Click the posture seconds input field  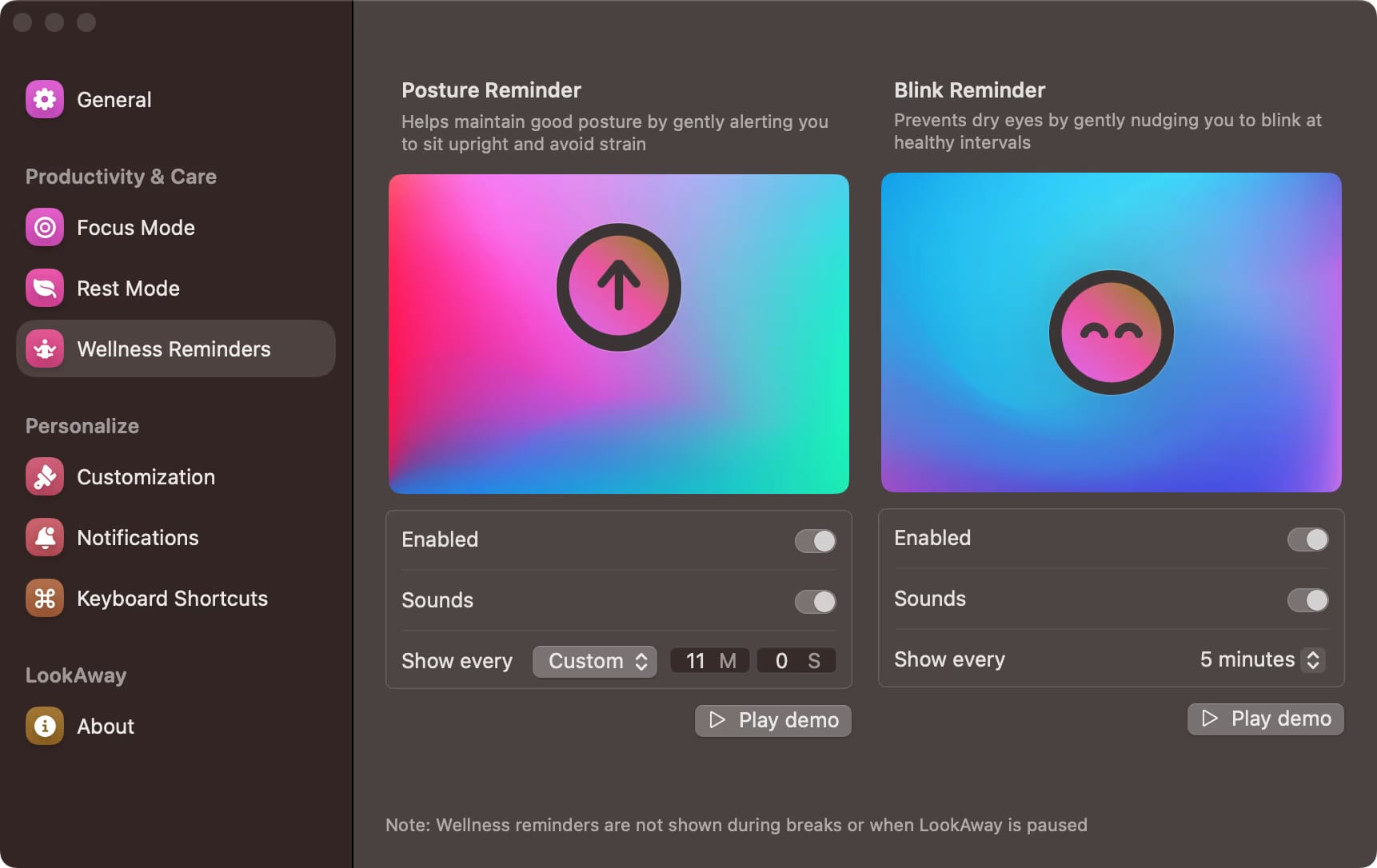tap(784, 662)
